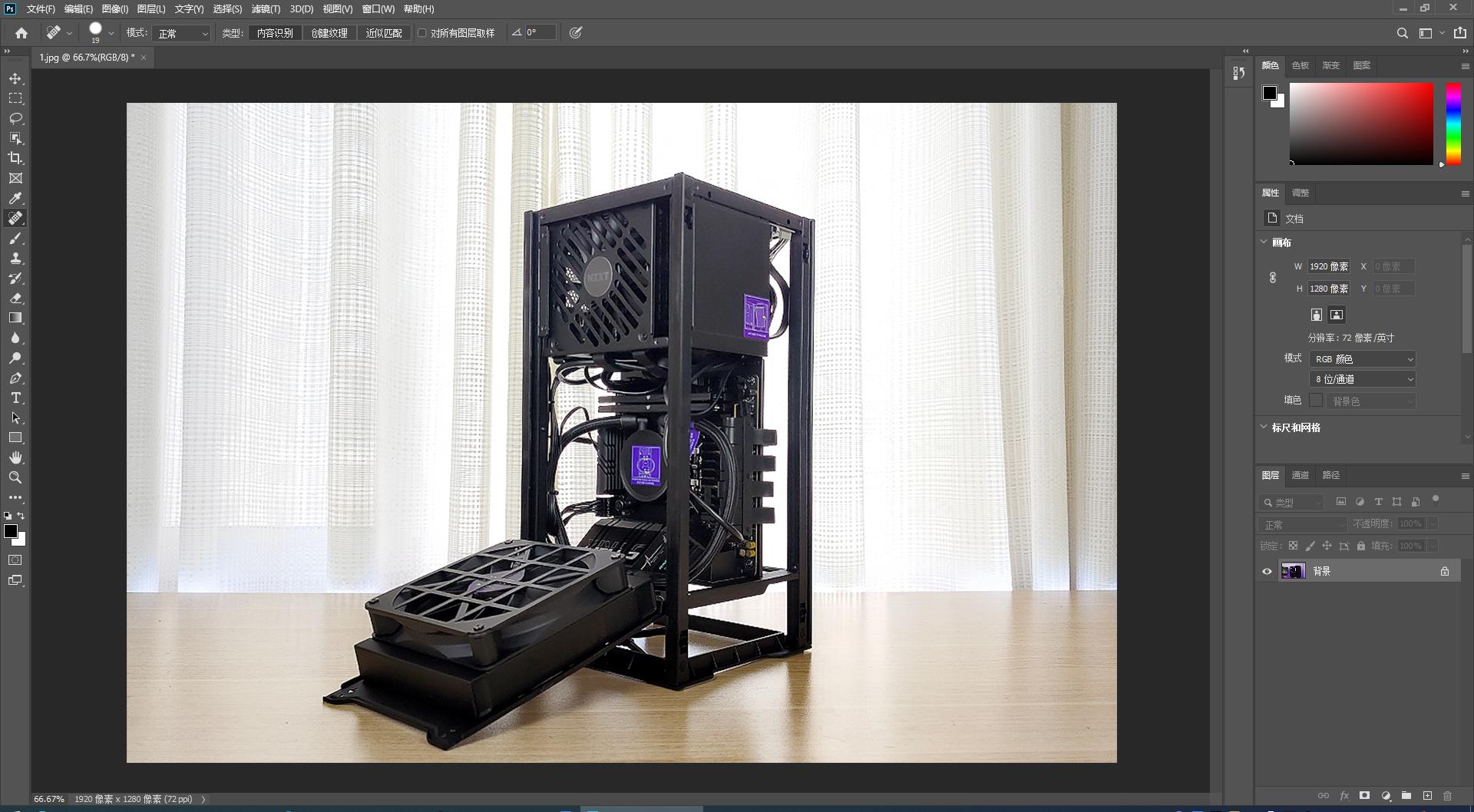Select the Crop tool
The width and height of the screenshot is (1474, 812).
pyautogui.click(x=15, y=158)
